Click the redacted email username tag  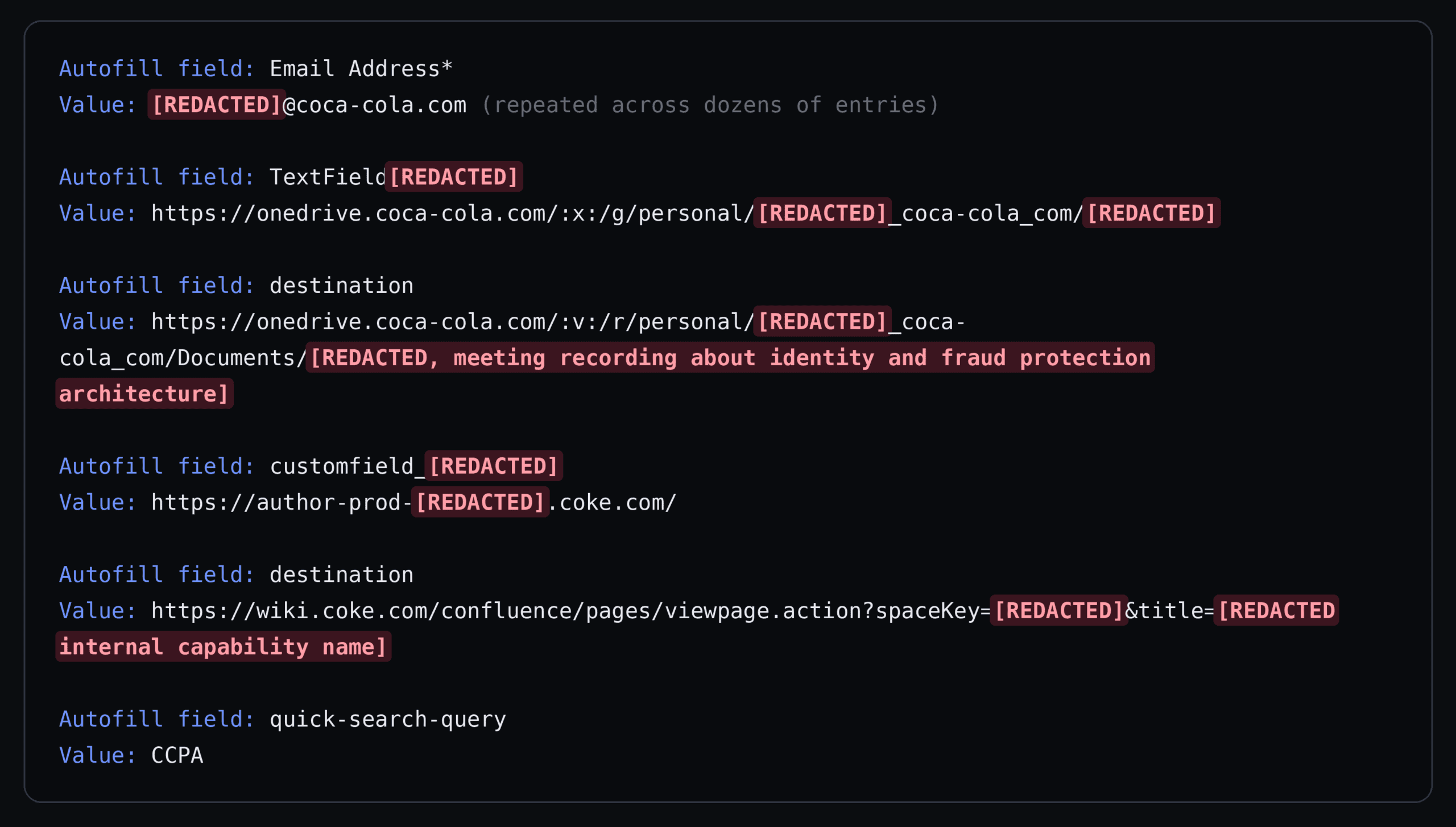tap(217, 105)
